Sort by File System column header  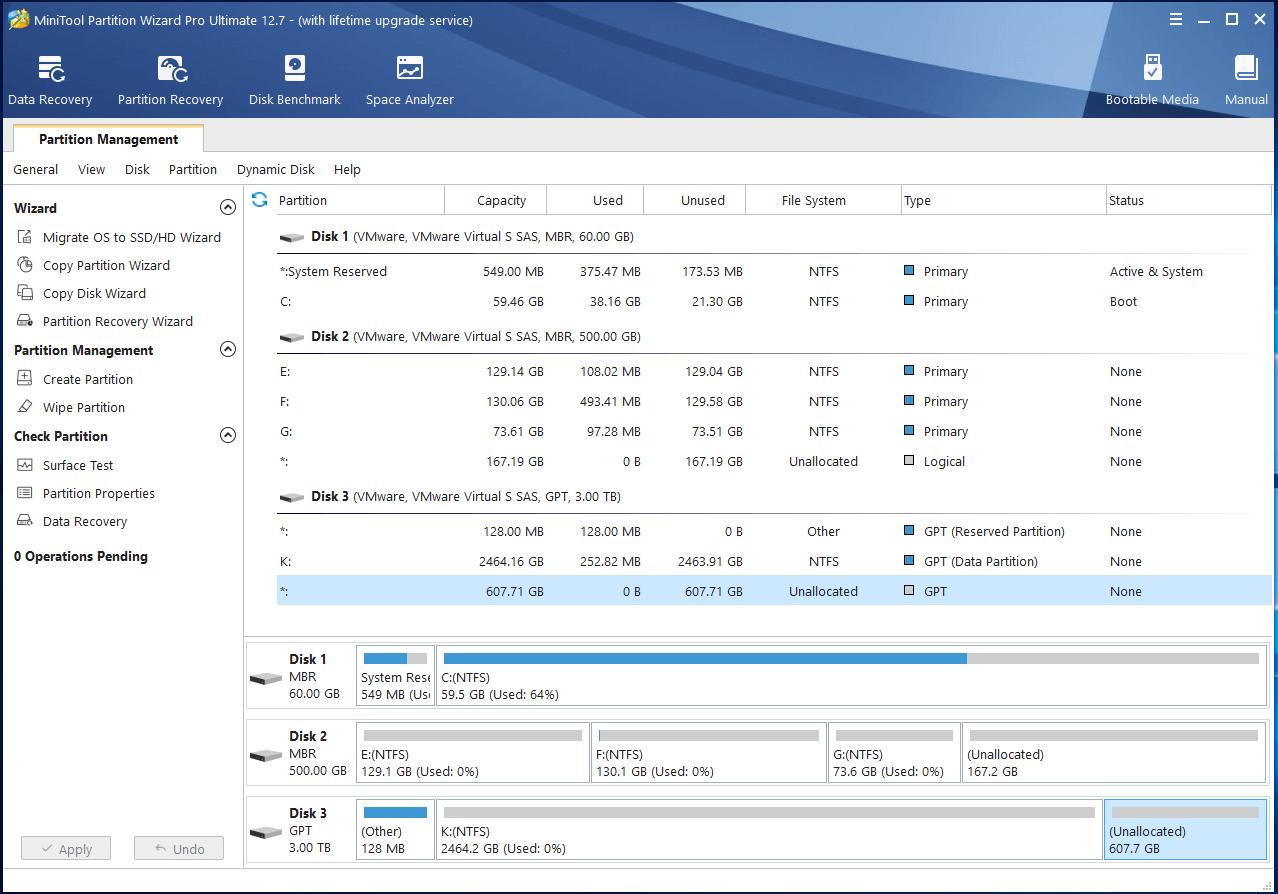point(823,200)
